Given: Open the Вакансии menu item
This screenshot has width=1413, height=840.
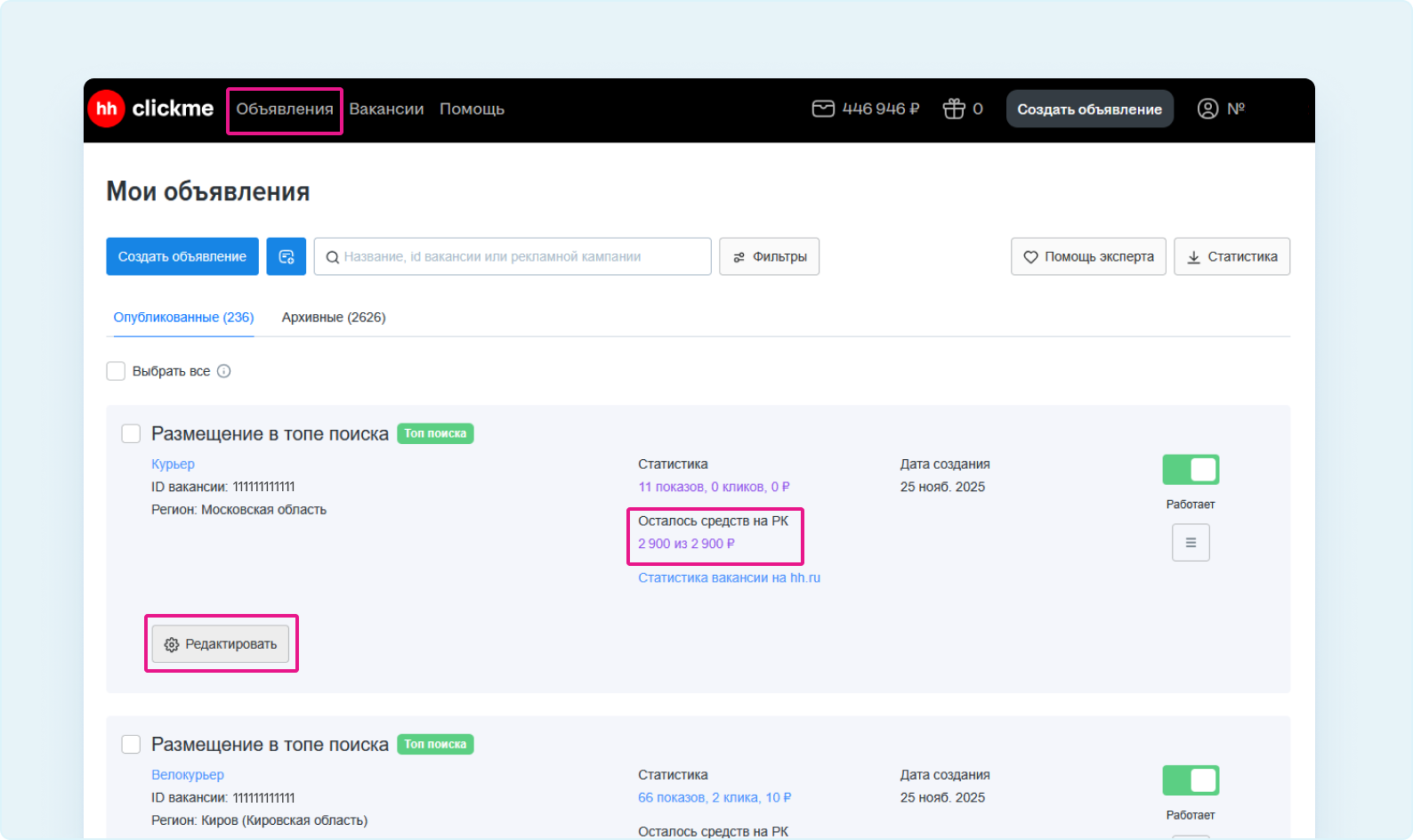Looking at the screenshot, I should pyautogui.click(x=386, y=109).
